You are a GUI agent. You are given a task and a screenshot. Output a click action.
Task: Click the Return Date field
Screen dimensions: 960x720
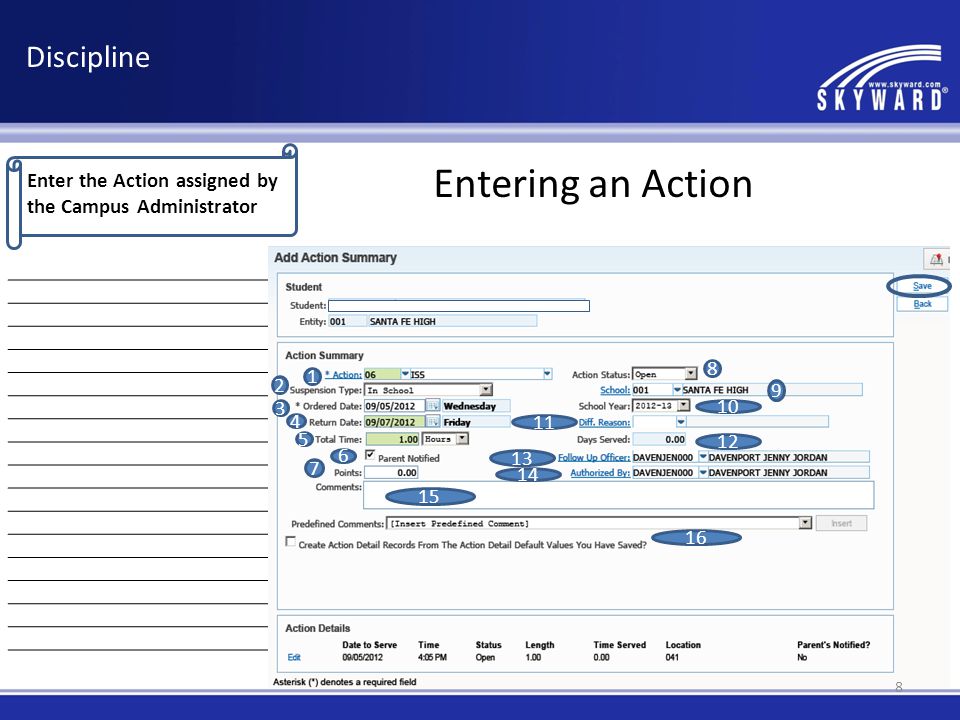tap(395, 422)
